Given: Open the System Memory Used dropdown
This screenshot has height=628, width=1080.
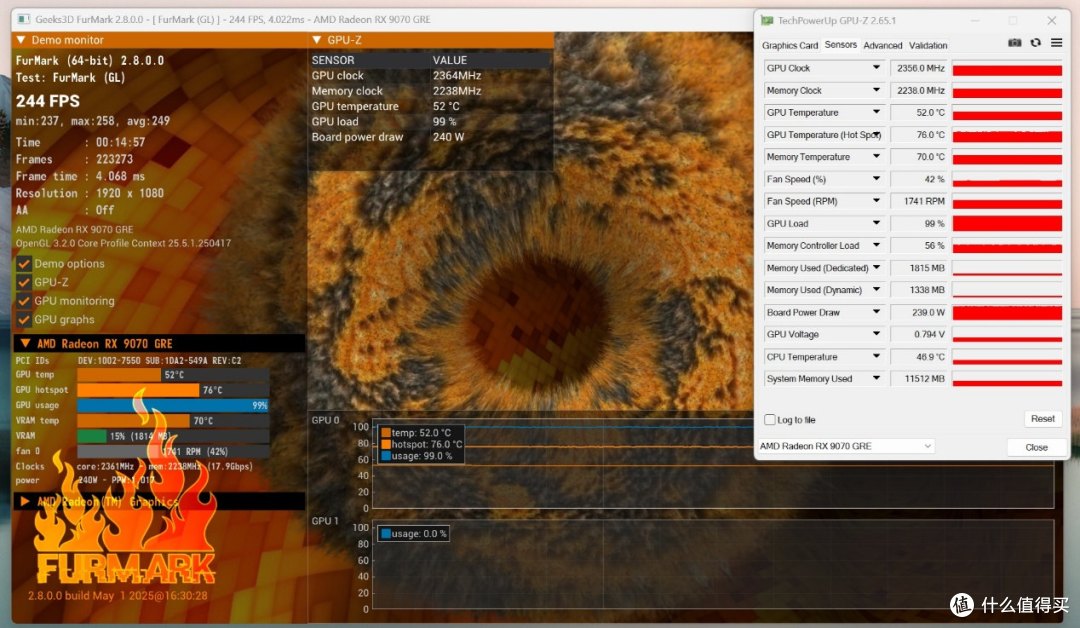Looking at the screenshot, I should (876, 378).
